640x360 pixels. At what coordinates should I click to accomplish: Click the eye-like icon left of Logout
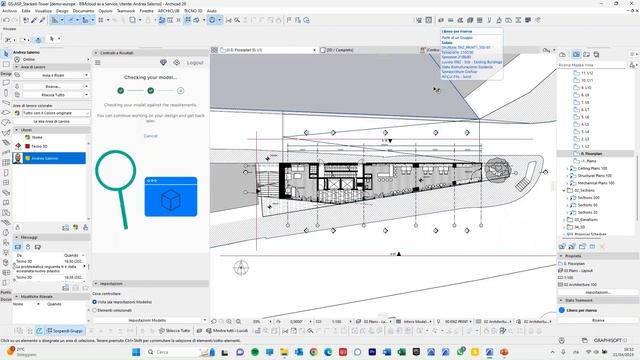tap(176, 62)
